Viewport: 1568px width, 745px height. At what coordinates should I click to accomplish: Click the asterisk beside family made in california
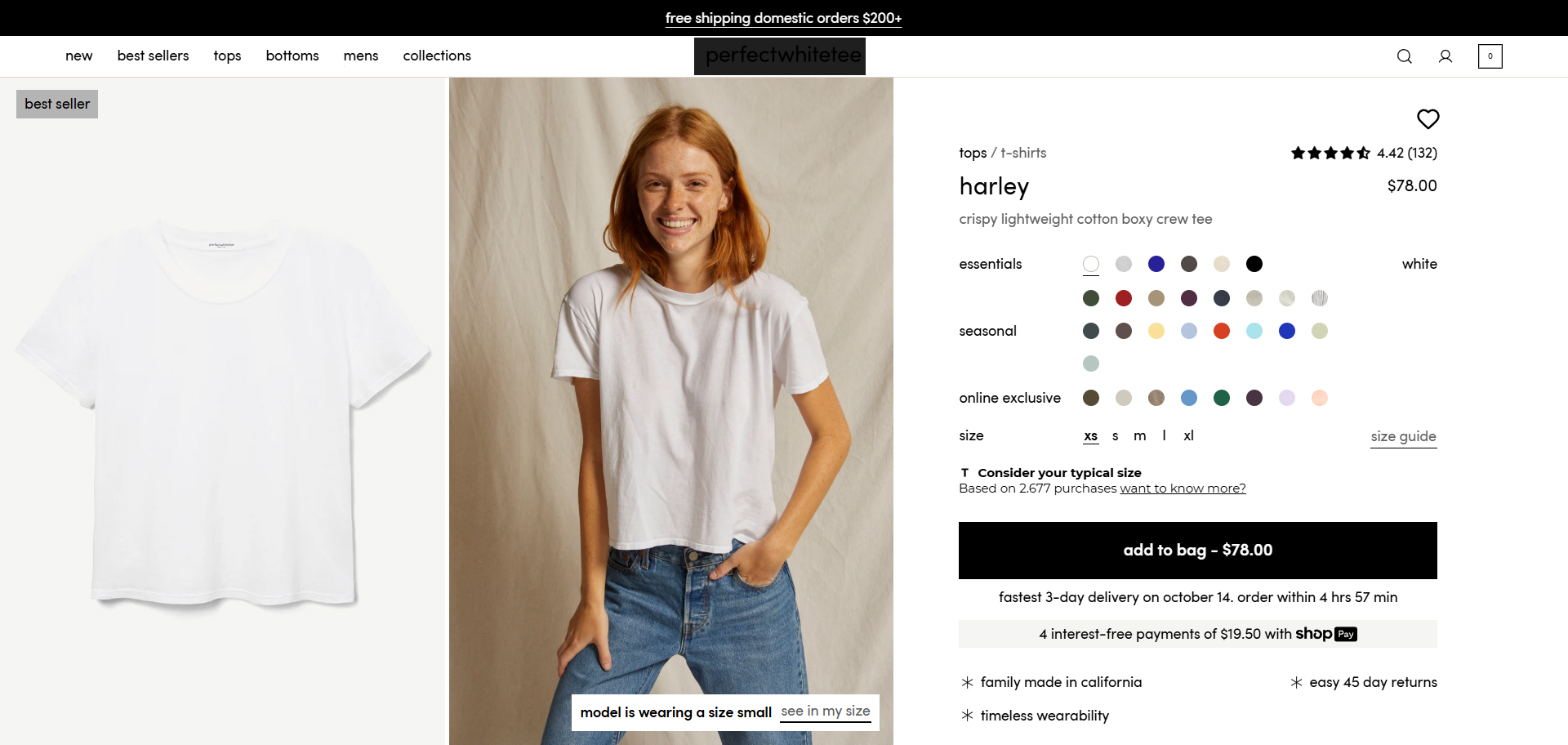[966, 682]
